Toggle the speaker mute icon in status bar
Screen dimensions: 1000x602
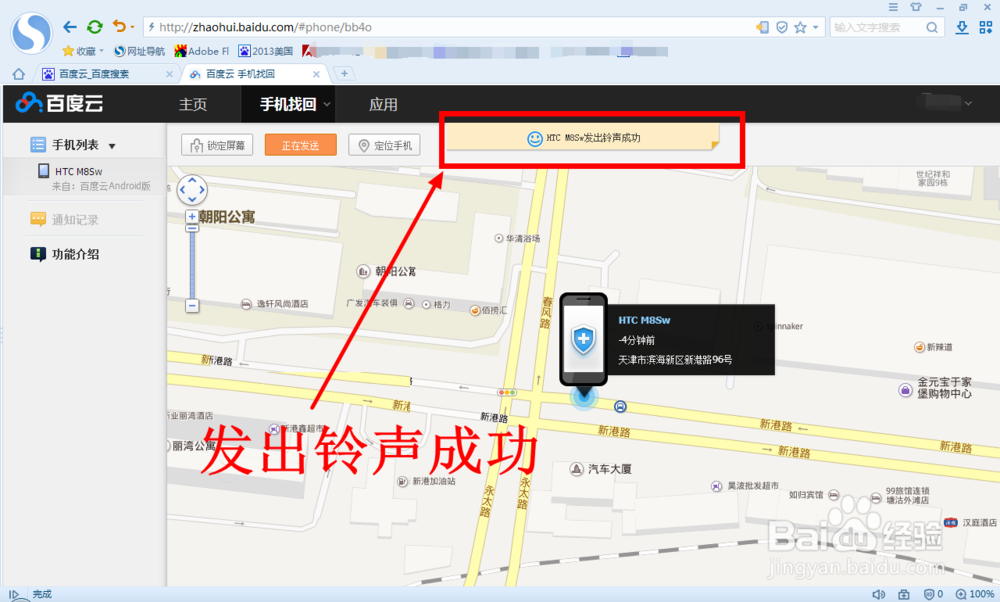(878, 594)
